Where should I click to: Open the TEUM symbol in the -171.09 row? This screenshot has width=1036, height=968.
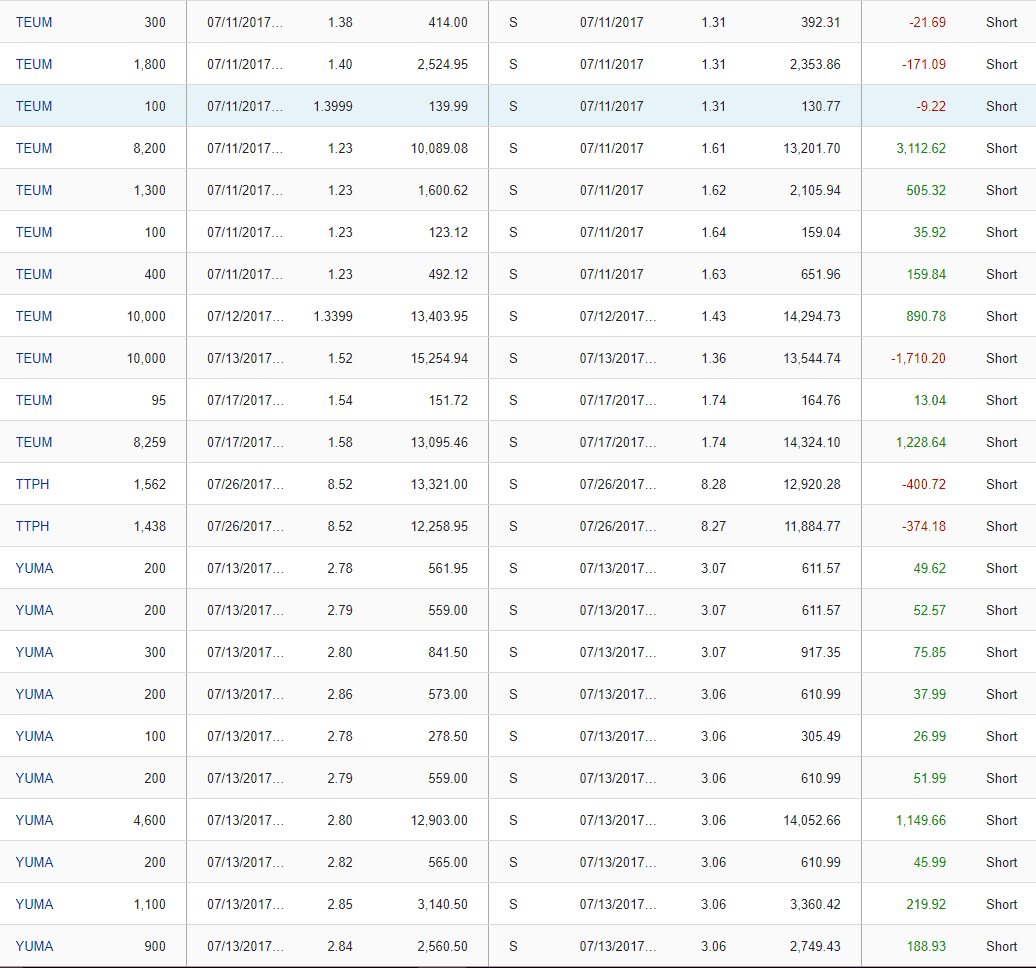pos(34,65)
